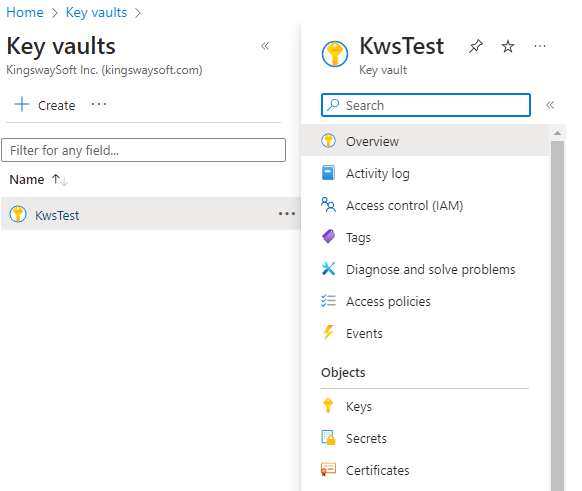Open the KwsTest row context menu dots
The image size is (582, 491).
pyautogui.click(x=287, y=214)
